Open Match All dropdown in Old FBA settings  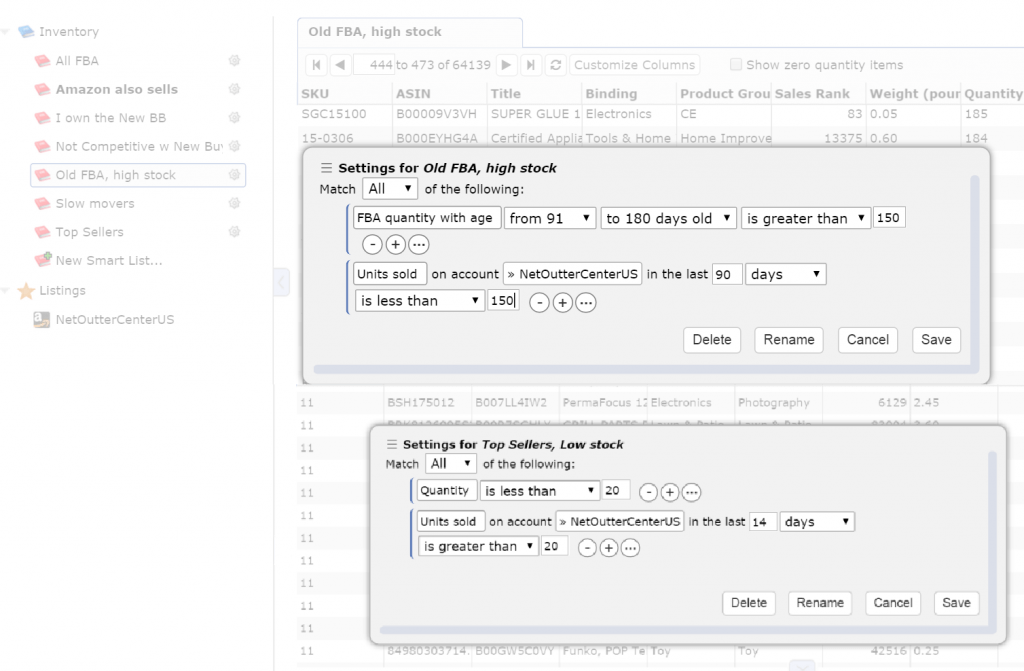click(x=390, y=189)
